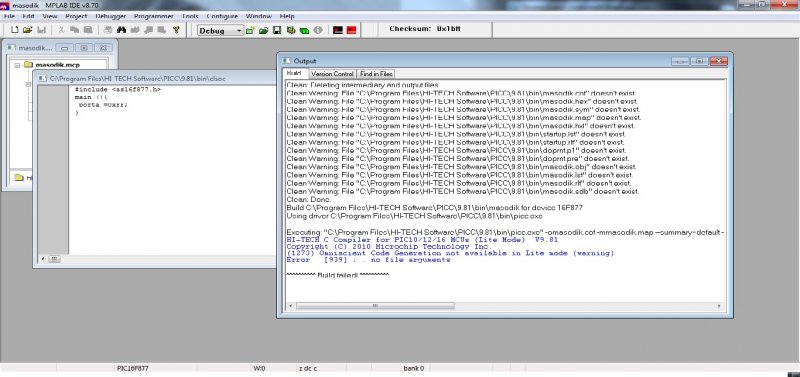Click the Build All red icon
This screenshot has width=800, height=377.
351,31
